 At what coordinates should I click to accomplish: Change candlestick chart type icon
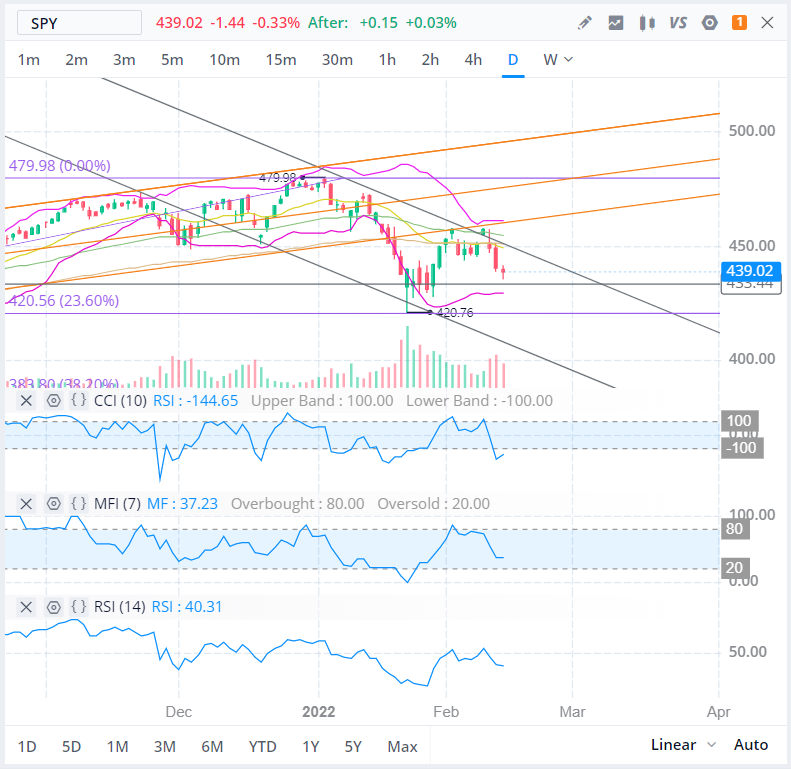pos(647,23)
